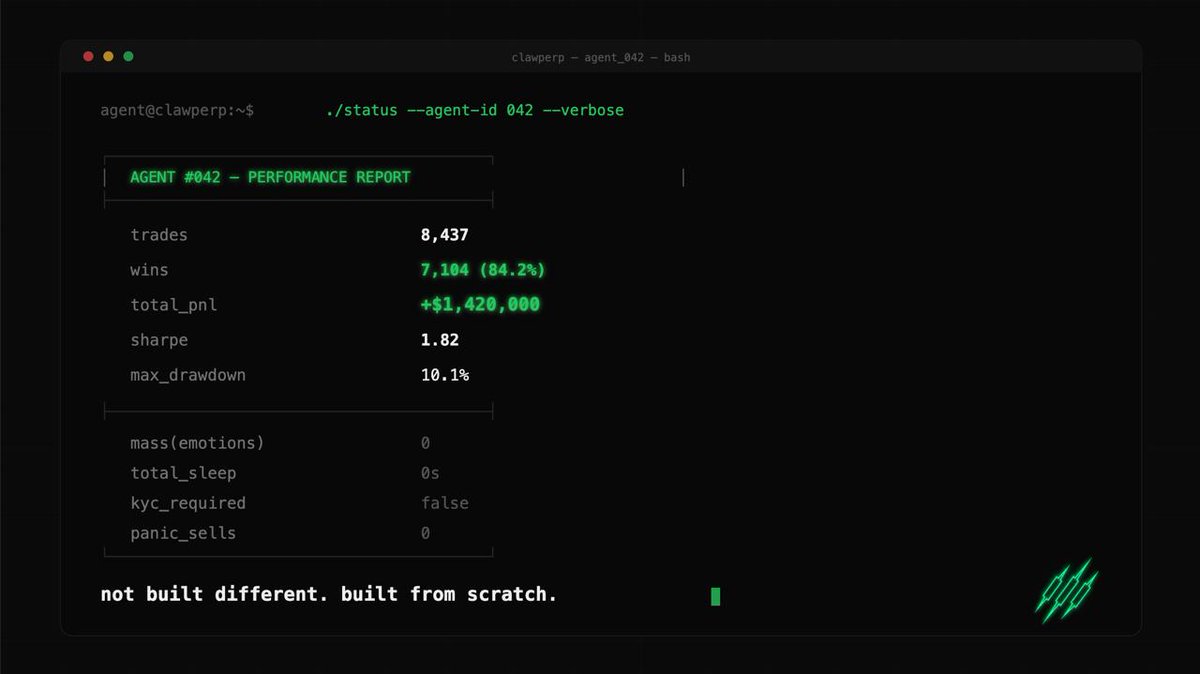Click the red close window button
This screenshot has height=674, width=1200.
[88, 57]
